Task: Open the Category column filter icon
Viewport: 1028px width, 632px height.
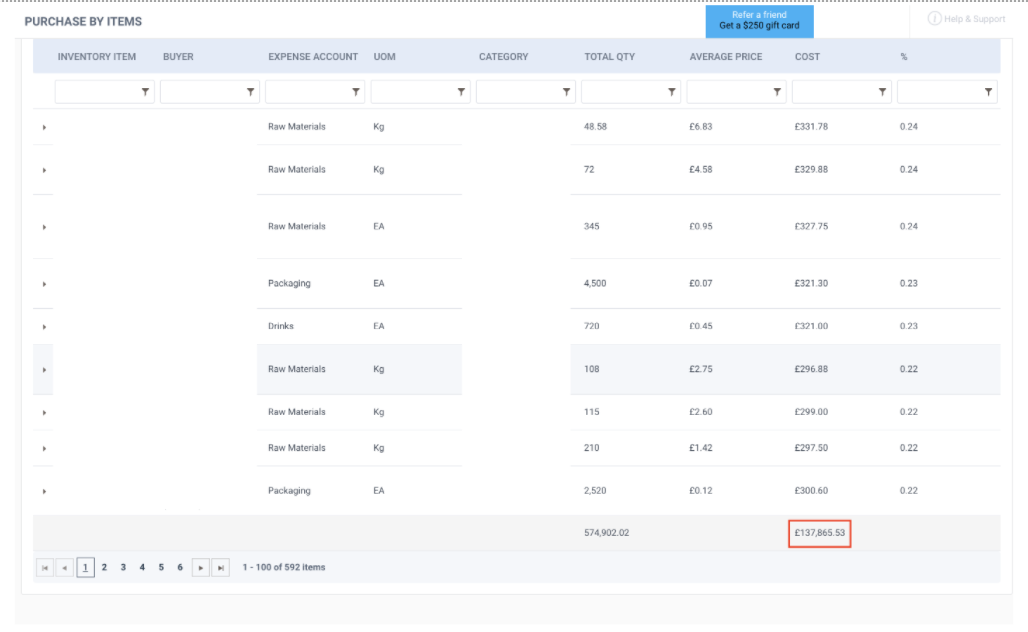Action: coord(566,92)
